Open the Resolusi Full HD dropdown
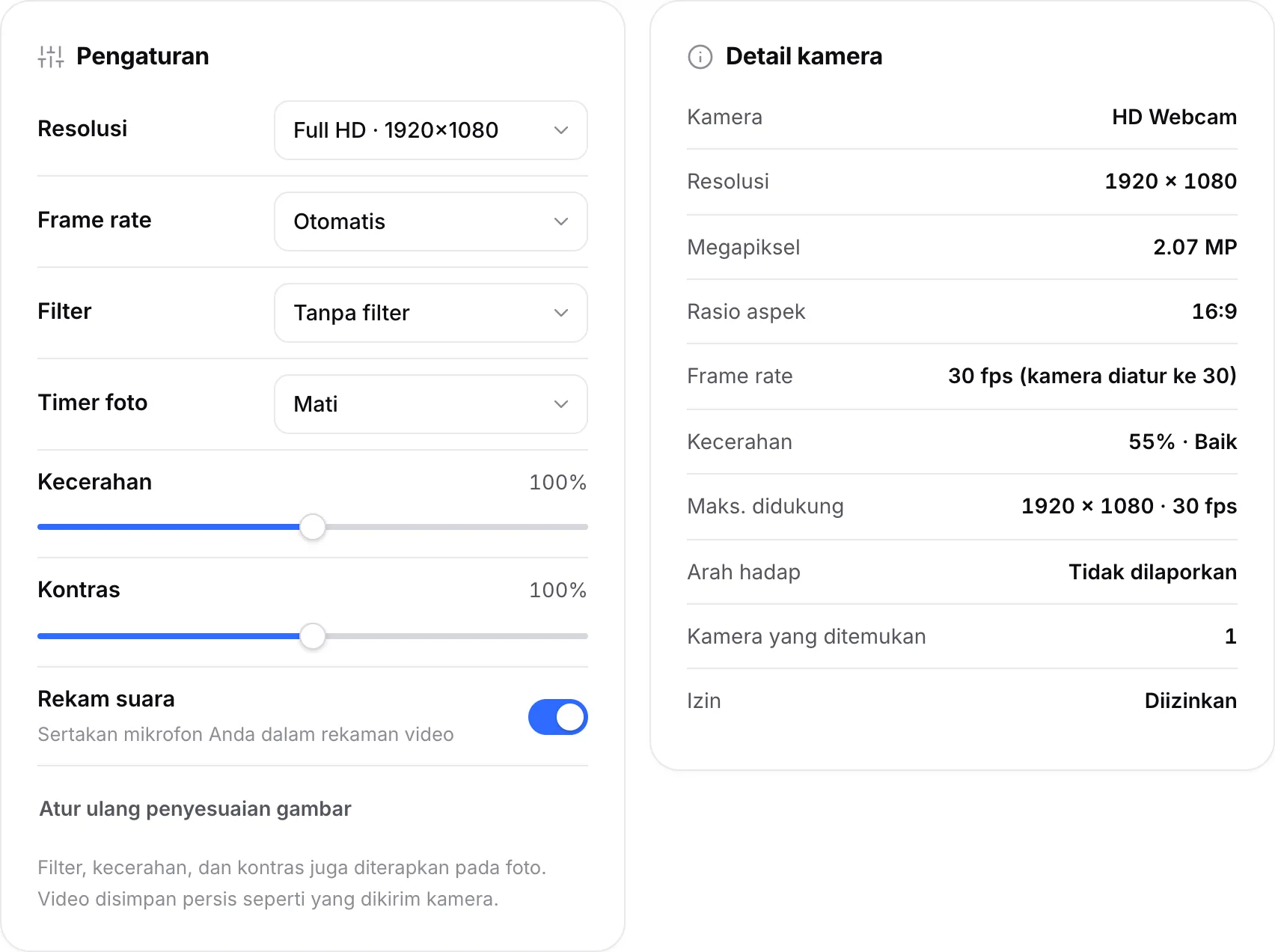 coord(431,130)
